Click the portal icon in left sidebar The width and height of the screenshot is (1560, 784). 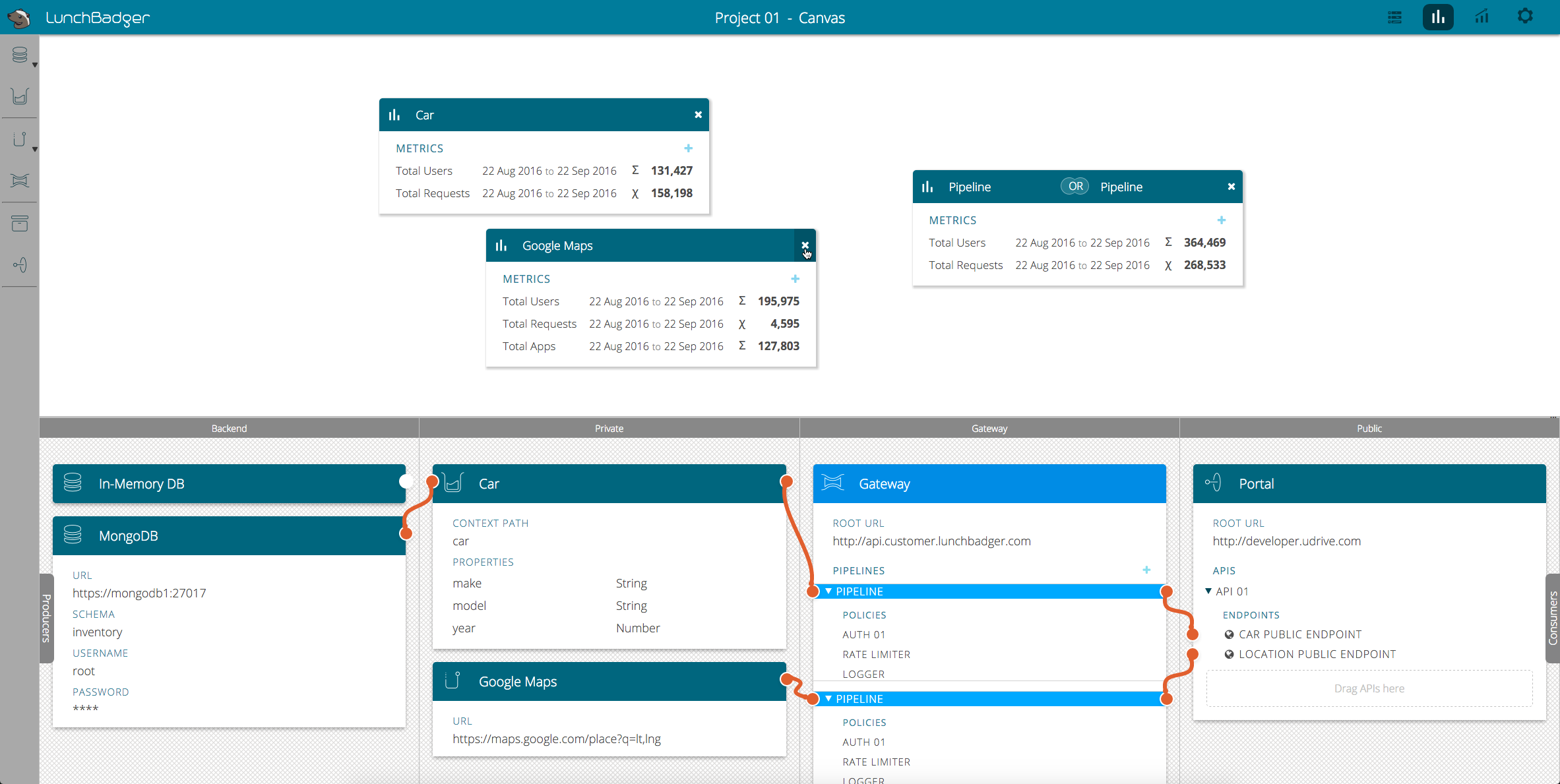(x=20, y=265)
